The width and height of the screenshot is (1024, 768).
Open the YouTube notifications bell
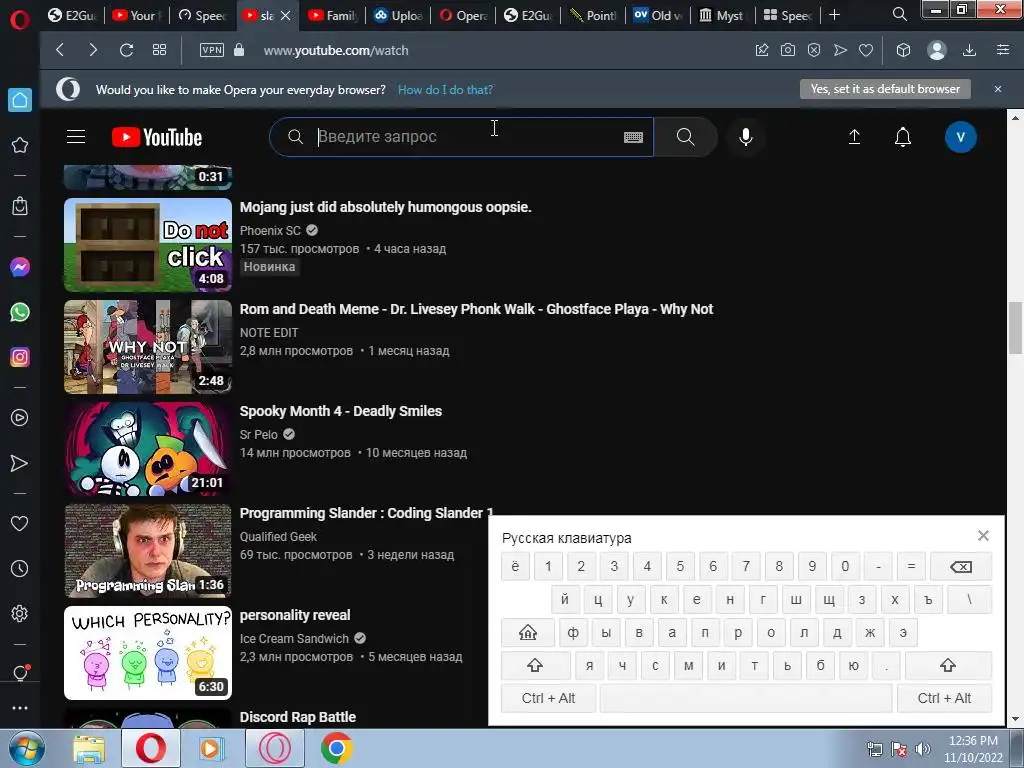[903, 137]
